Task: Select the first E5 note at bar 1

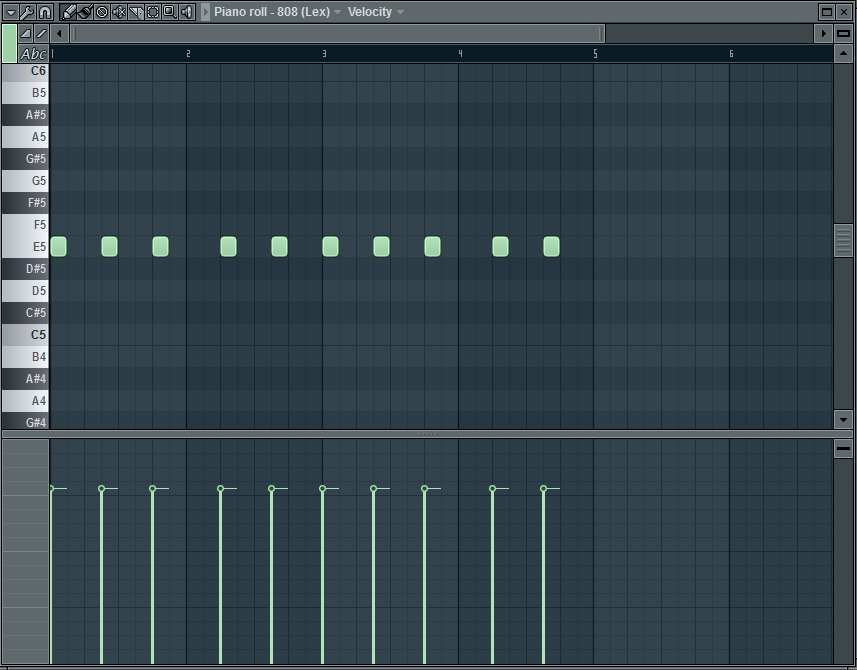Action: pyautogui.click(x=58, y=246)
